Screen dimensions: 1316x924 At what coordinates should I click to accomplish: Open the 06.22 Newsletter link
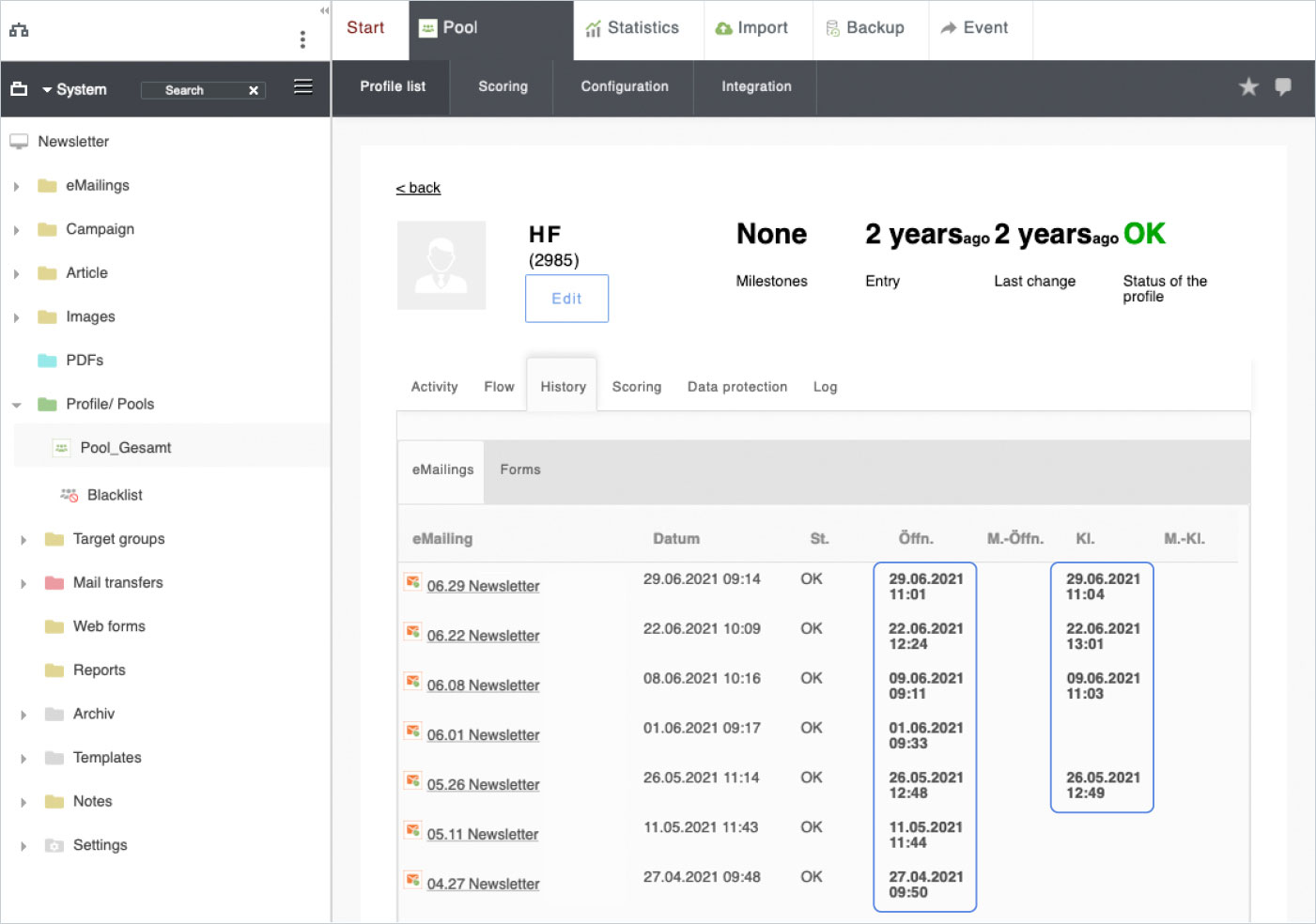point(483,636)
